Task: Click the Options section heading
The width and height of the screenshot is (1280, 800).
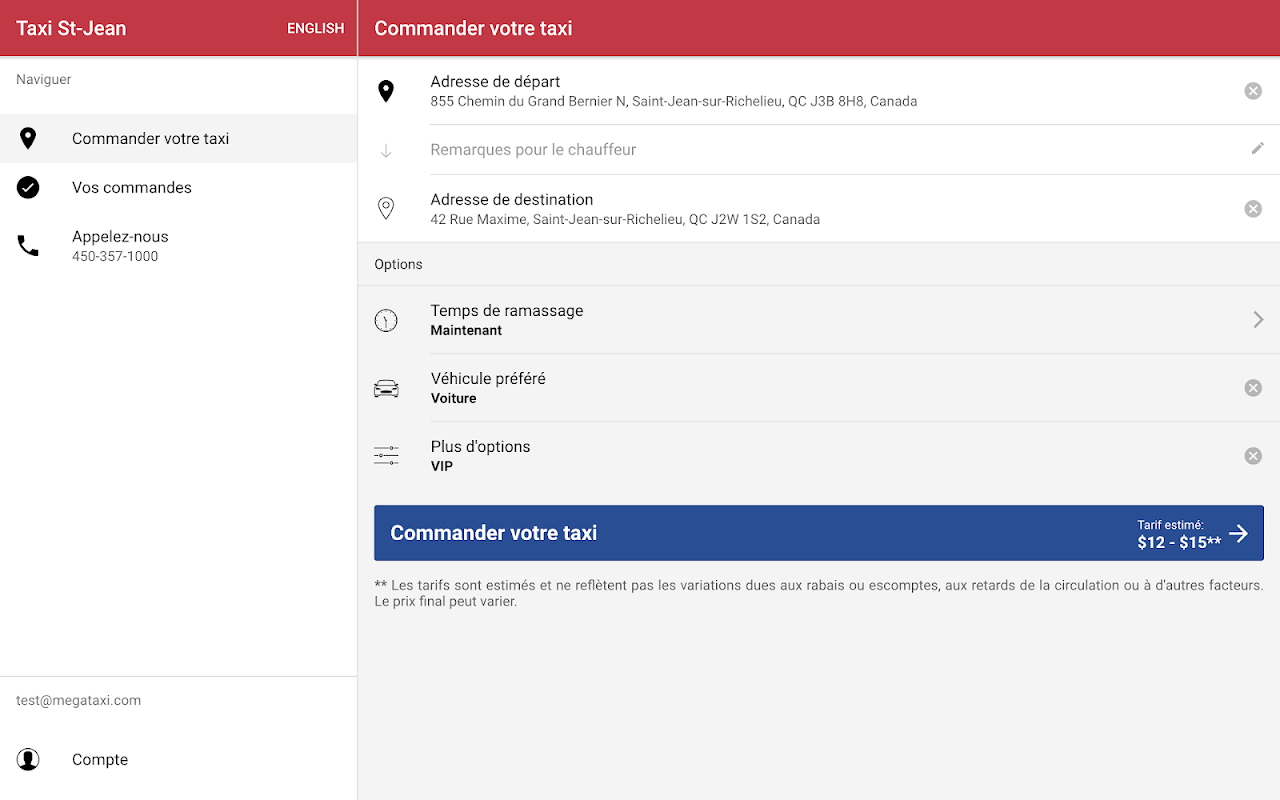Action: point(399,265)
